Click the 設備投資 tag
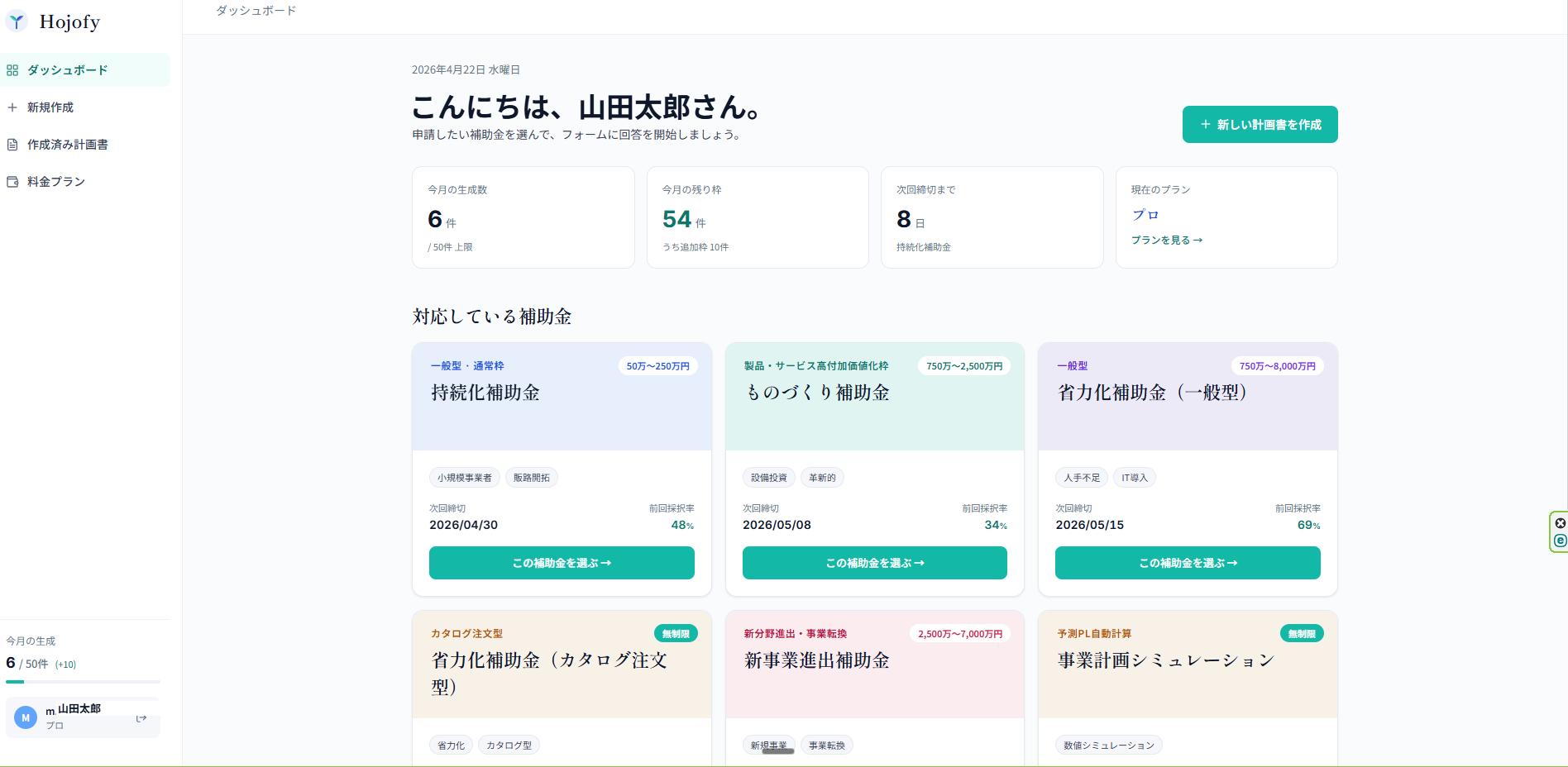This screenshot has width=1568, height=767. pos(769,478)
